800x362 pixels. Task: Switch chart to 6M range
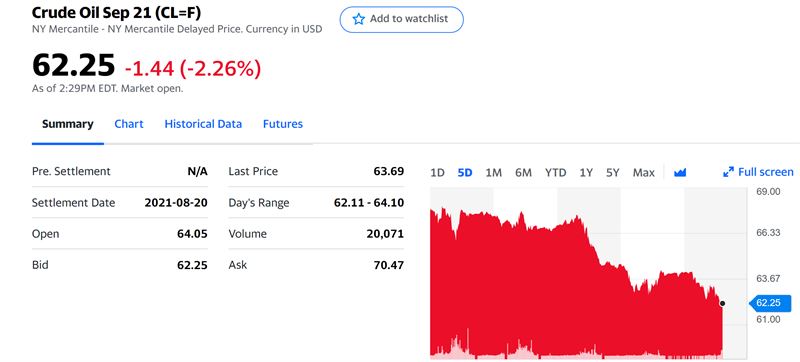[x=523, y=173]
